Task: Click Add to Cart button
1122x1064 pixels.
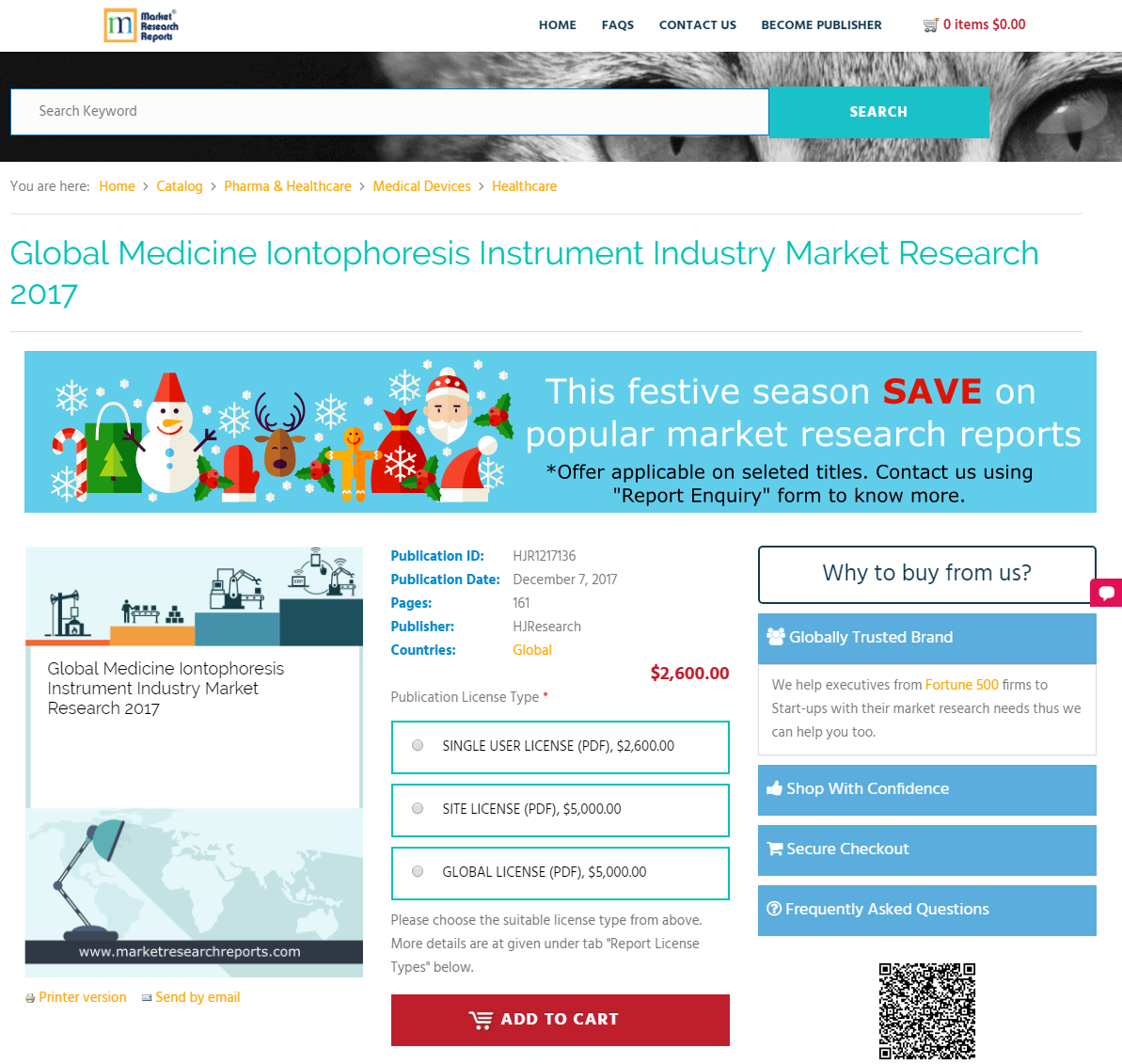Action: coord(561,1020)
